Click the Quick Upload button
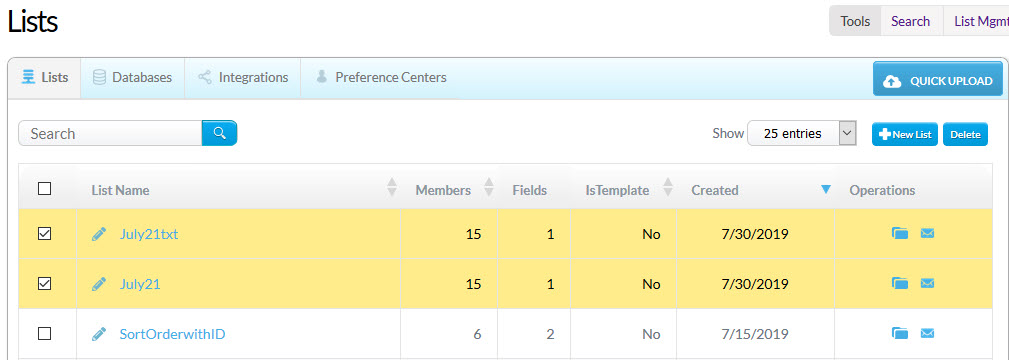This screenshot has width=1009, height=360. [938, 79]
